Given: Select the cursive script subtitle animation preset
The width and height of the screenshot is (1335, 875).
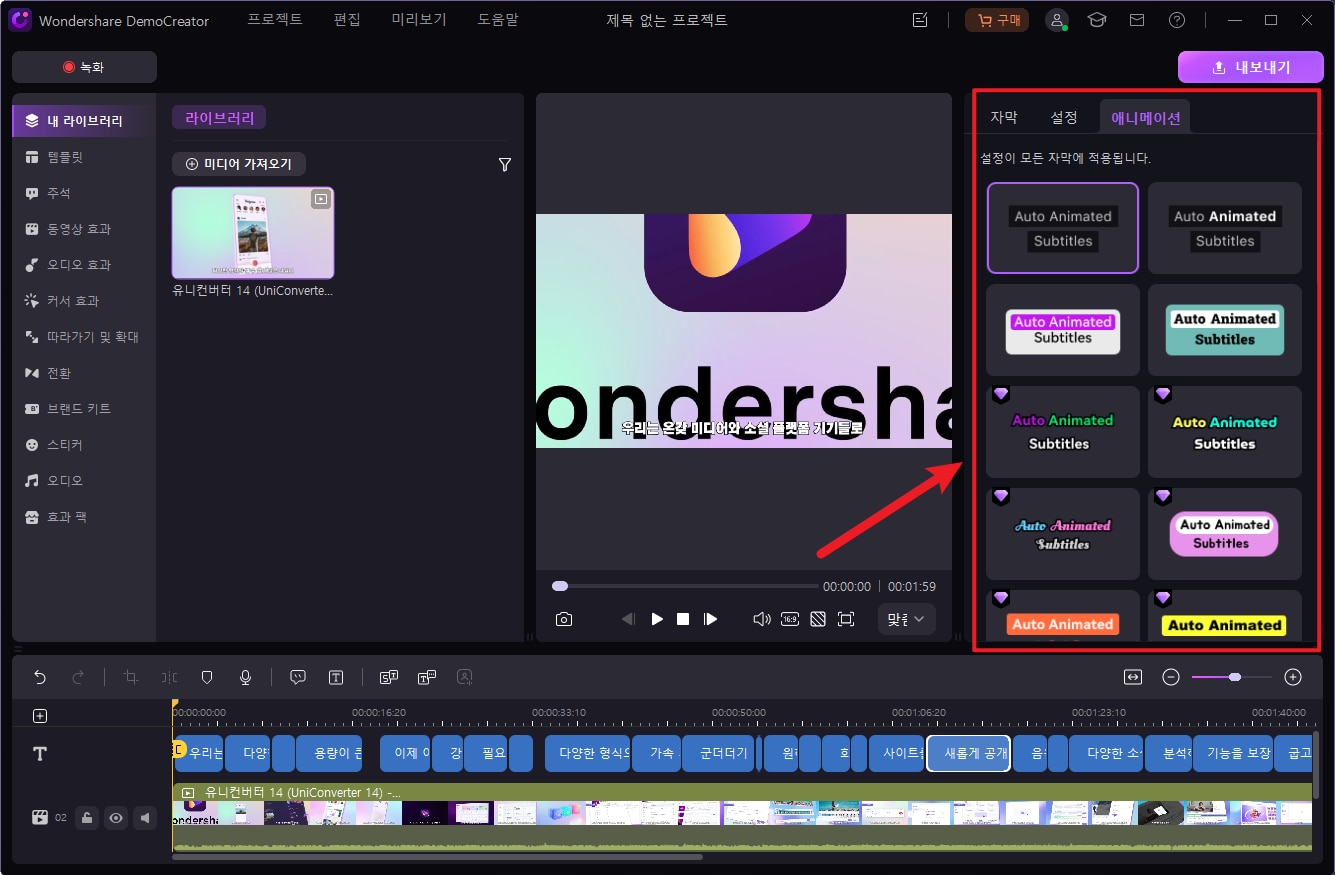Looking at the screenshot, I should pyautogui.click(x=1063, y=534).
